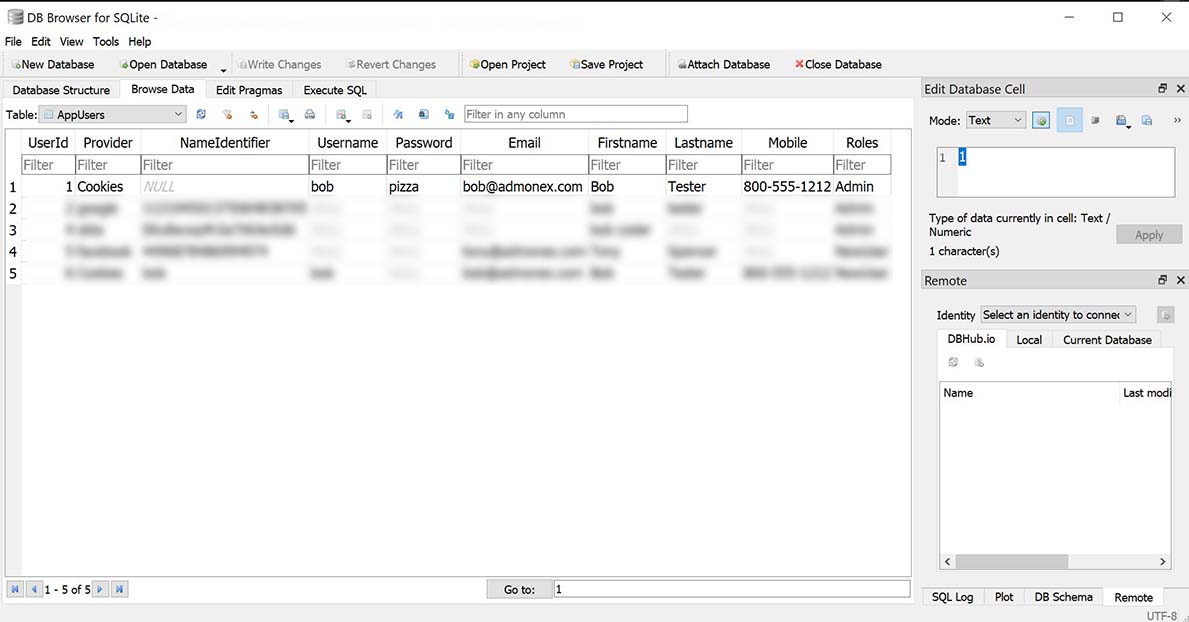Toggle word wrap in cell editor
Viewport: 1189px width, 622px height.
[x=1069, y=121]
